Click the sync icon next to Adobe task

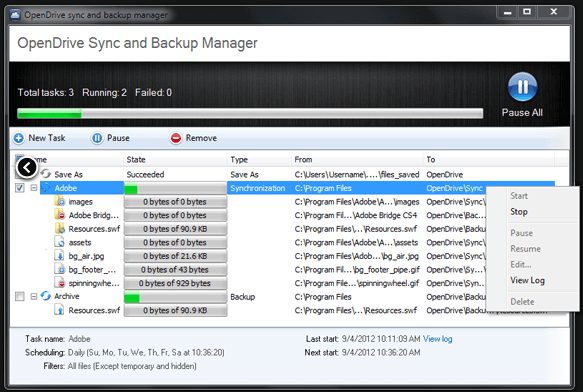46,187
